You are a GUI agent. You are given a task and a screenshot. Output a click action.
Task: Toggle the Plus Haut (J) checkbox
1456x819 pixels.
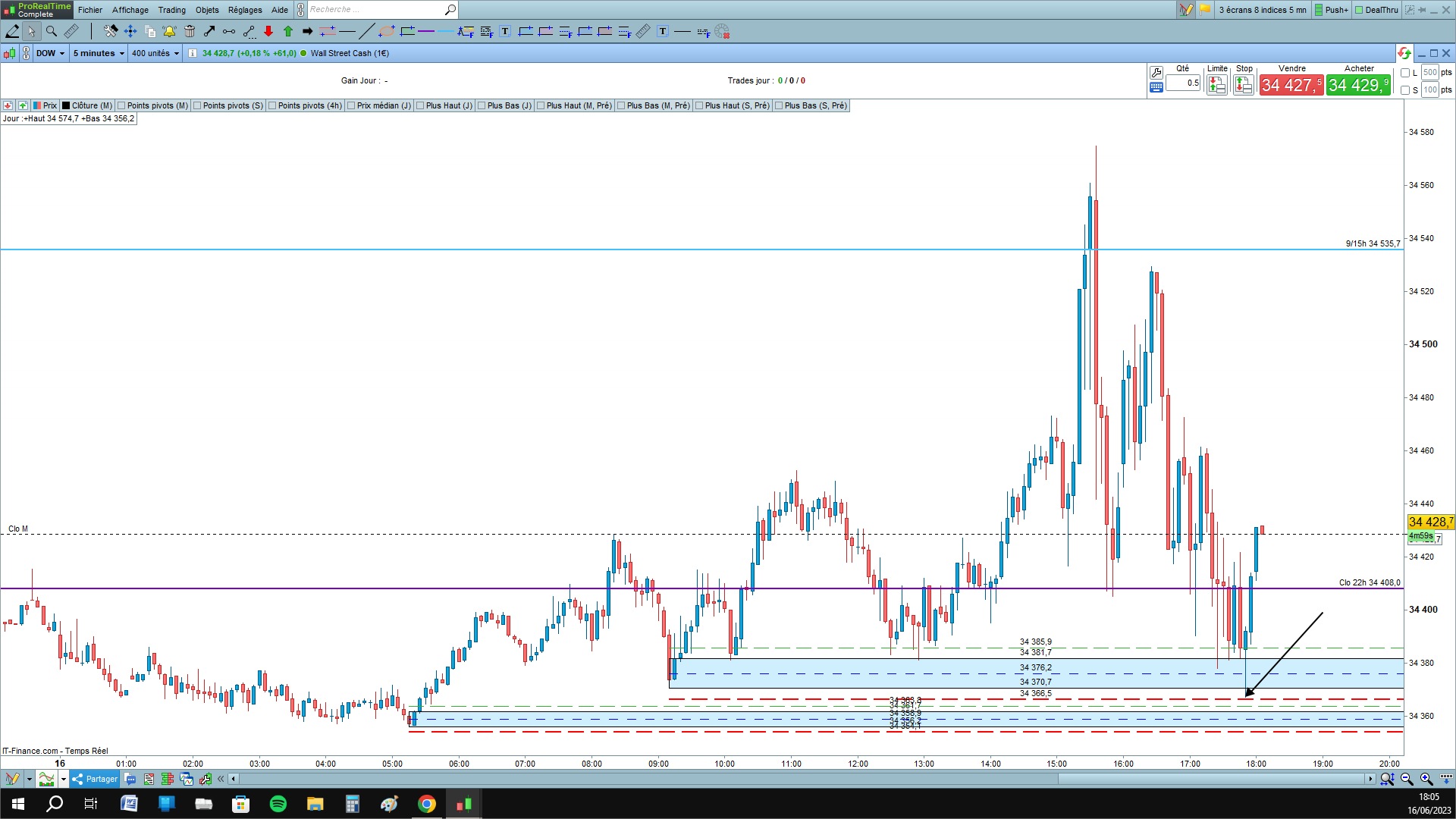tap(420, 105)
